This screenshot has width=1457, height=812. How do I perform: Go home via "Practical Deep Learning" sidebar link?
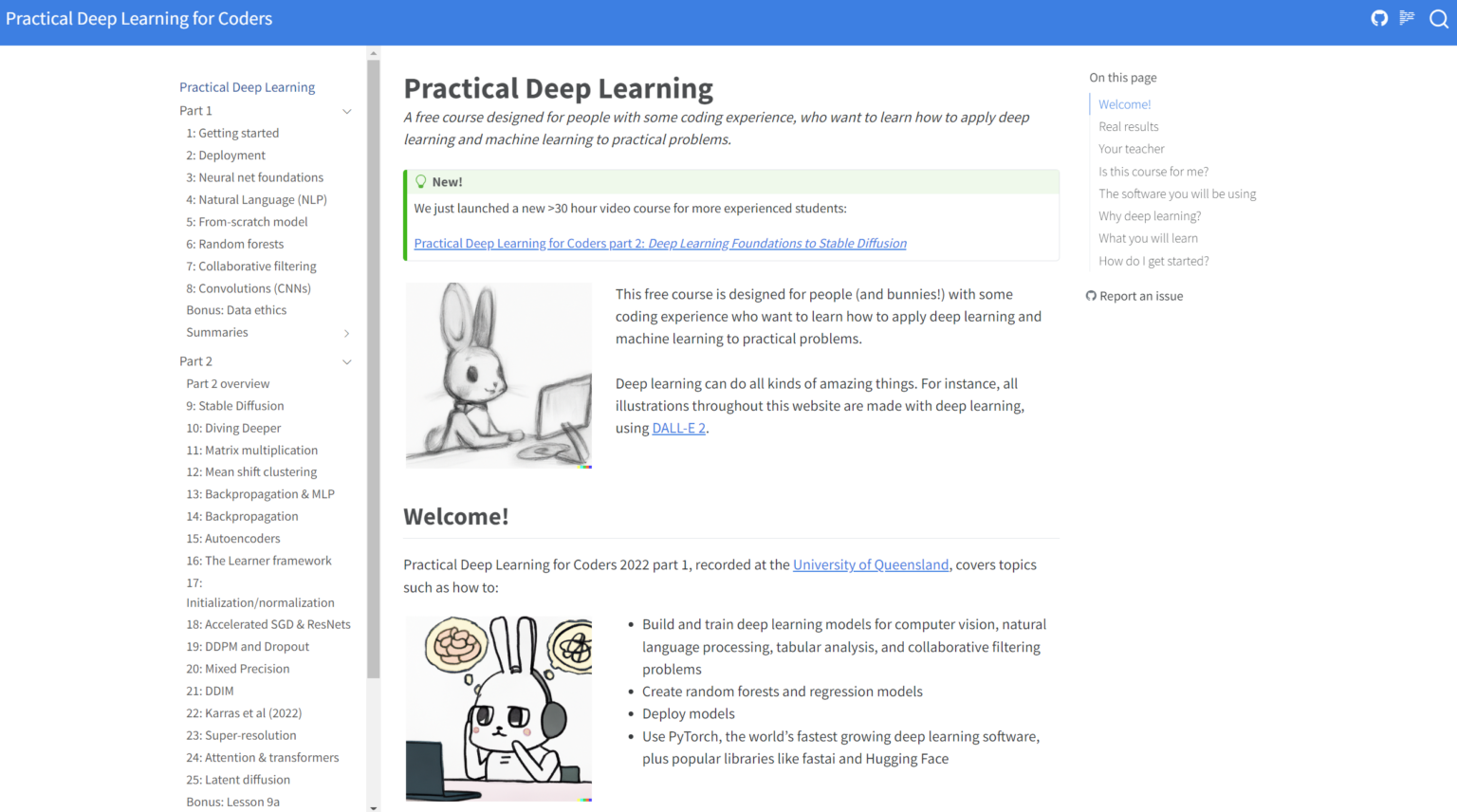tap(247, 86)
